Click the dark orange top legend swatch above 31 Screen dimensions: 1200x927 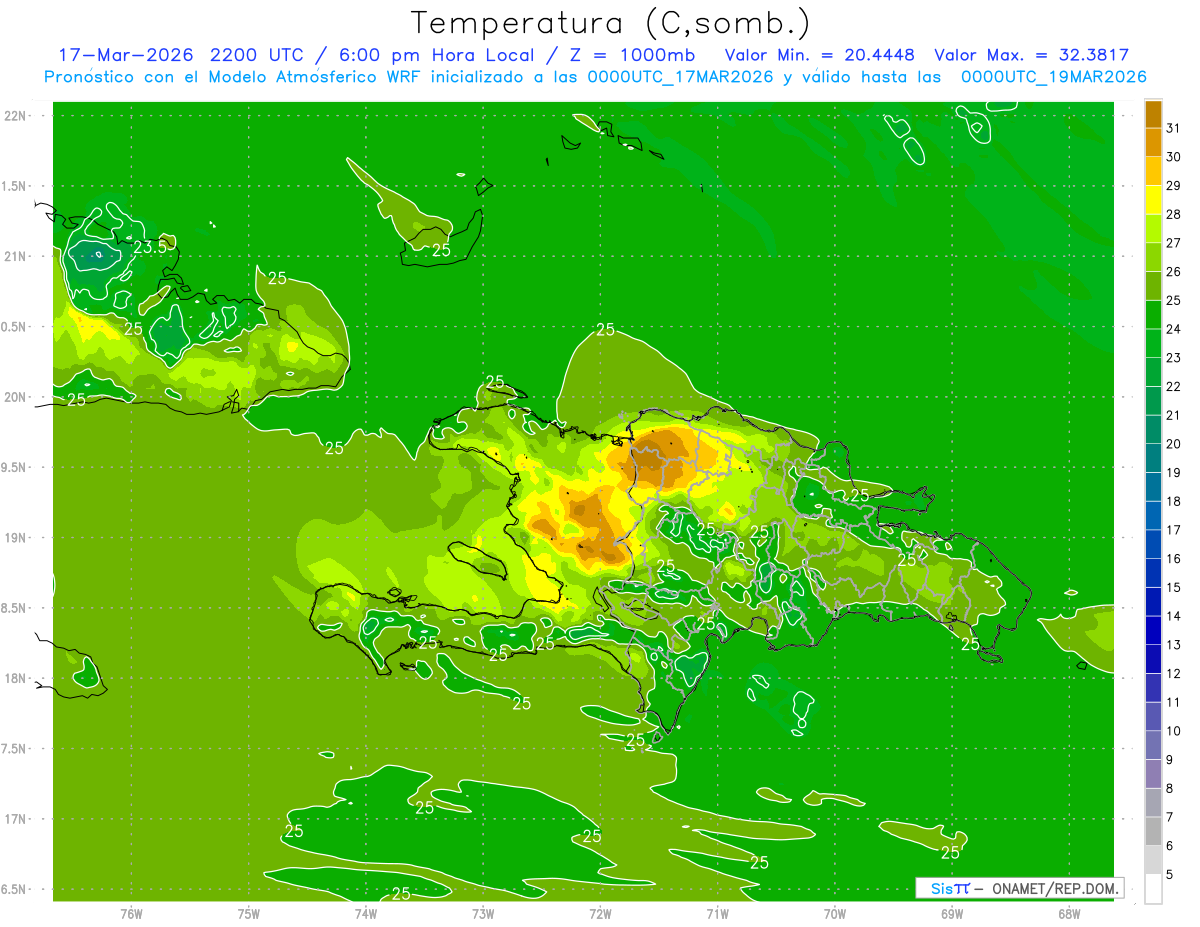(1153, 113)
